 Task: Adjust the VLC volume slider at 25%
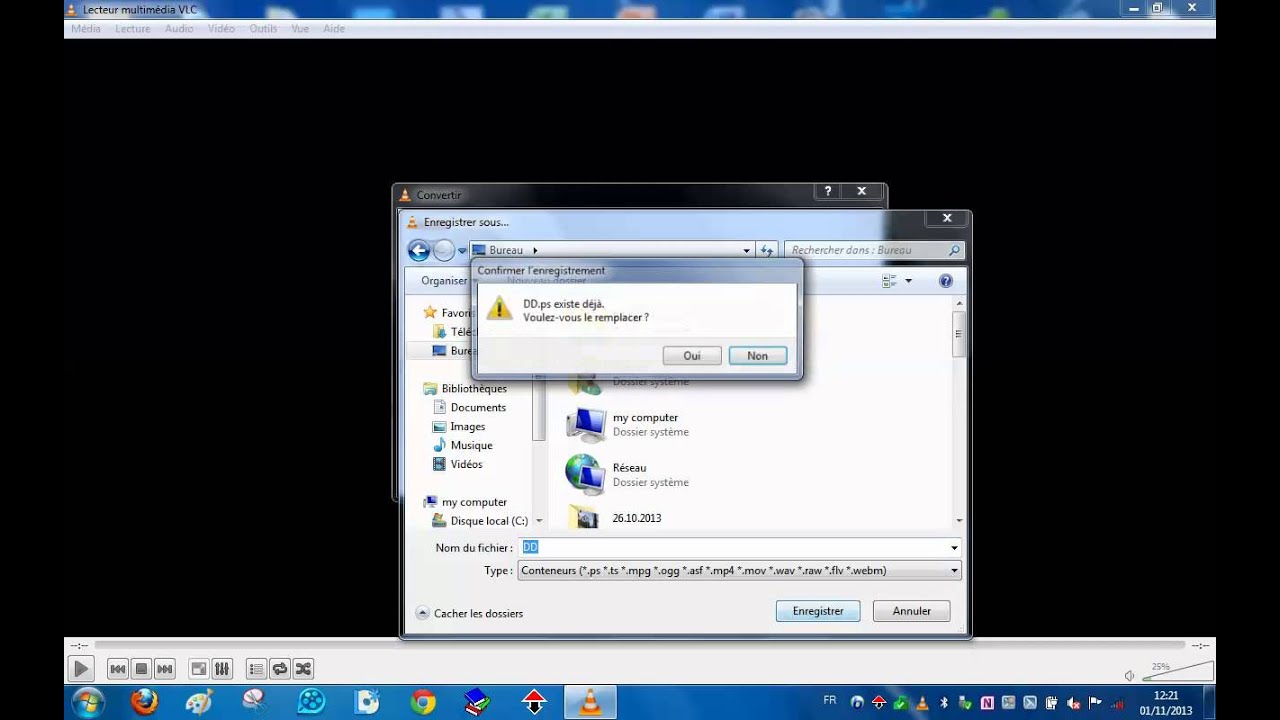tap(1176, 672)
